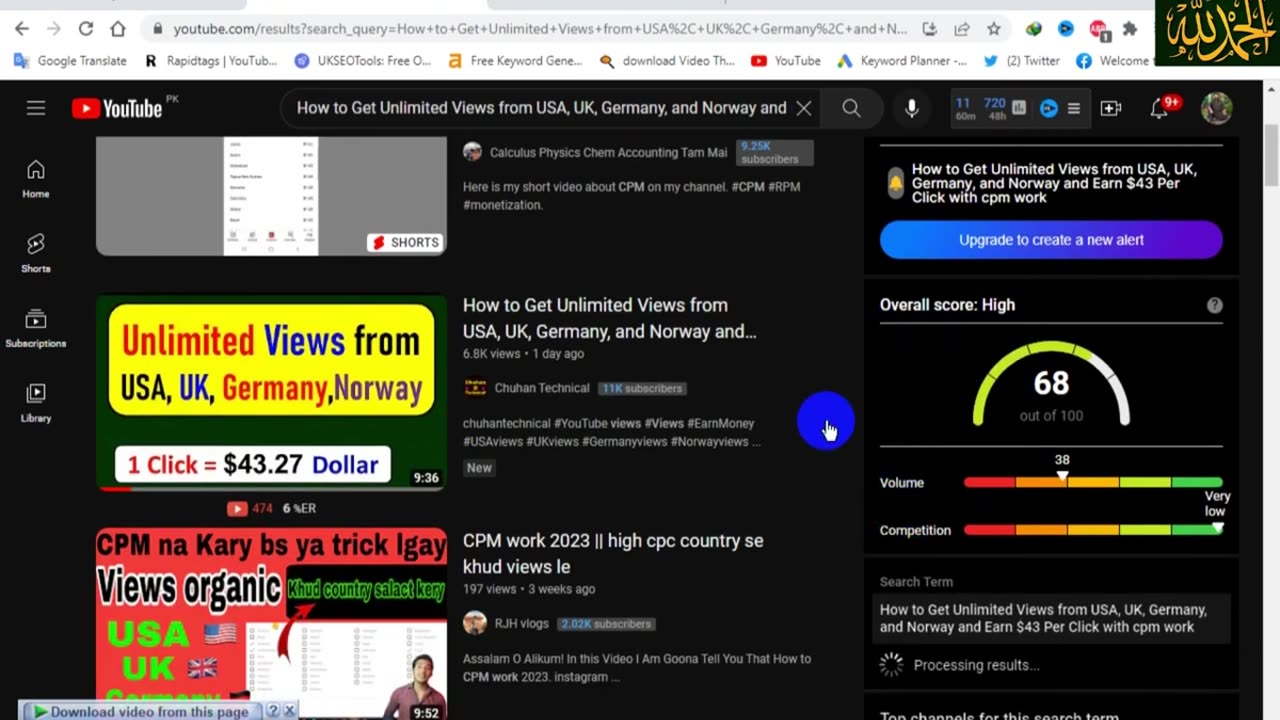Open the IDM globe extension icon
The image size is (1280, 720).
coord(1034,29)
